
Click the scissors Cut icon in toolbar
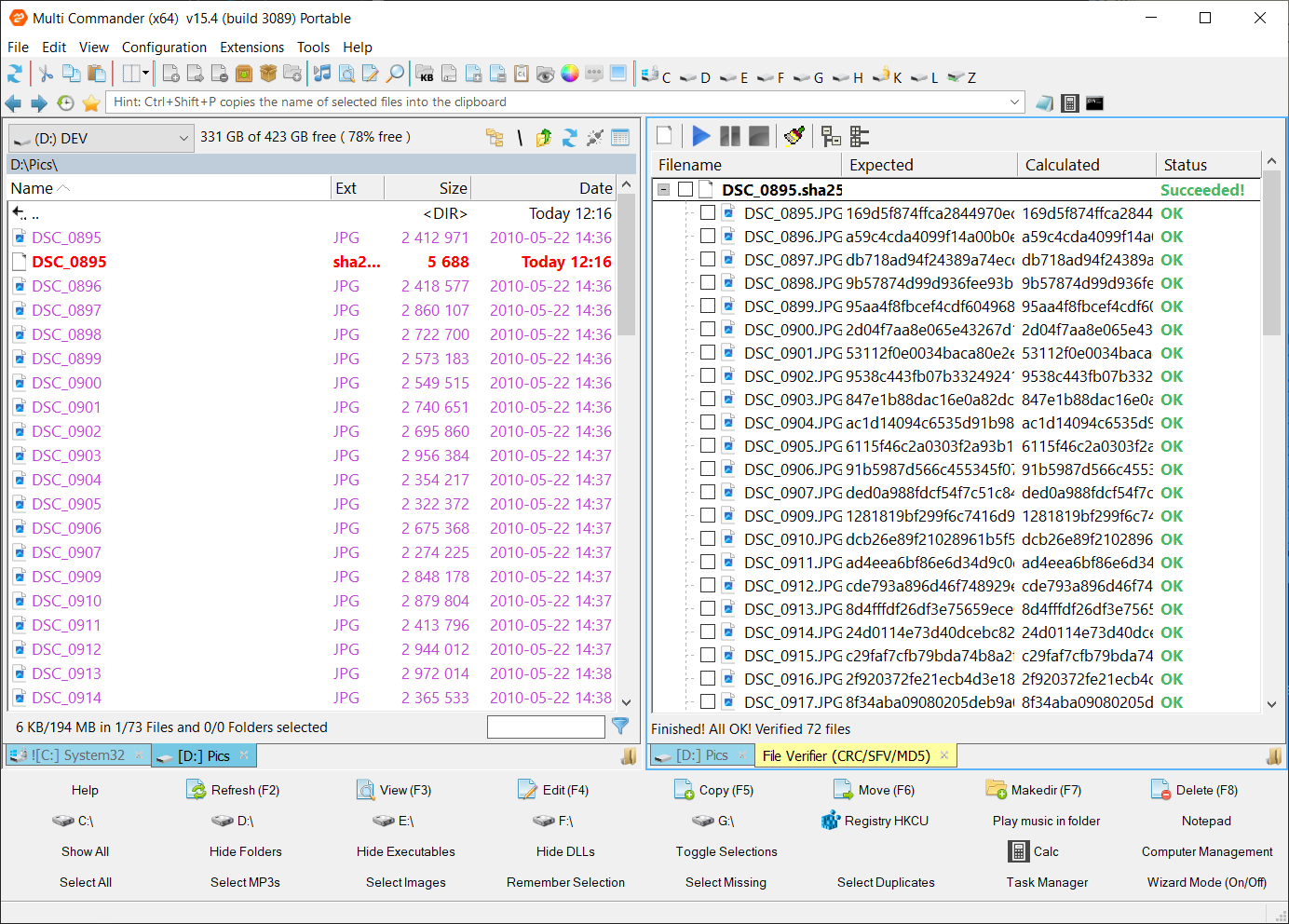tap(45, 75)
